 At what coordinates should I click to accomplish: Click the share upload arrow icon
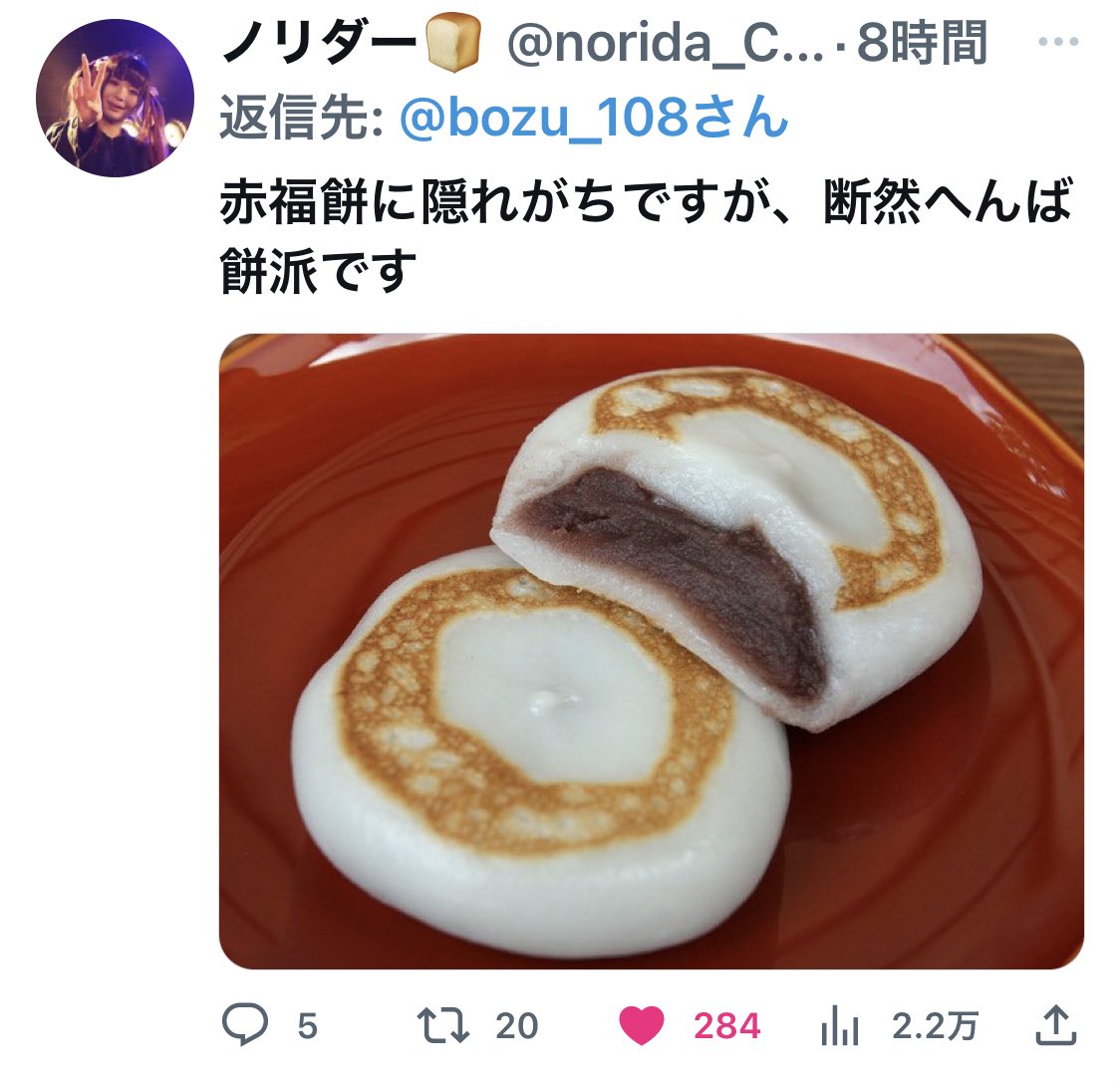coord(1055,1025)
